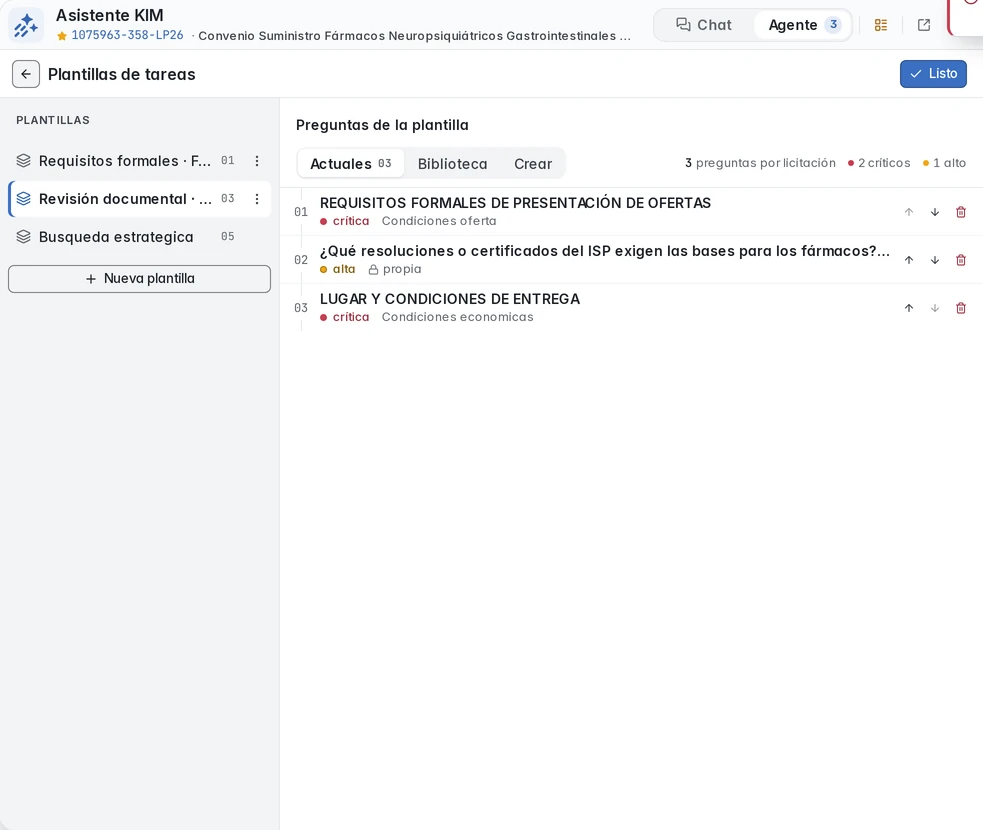Create a new template with Nueva plantilla
Viewport: 983px width, 830px height.
point(139,278)
